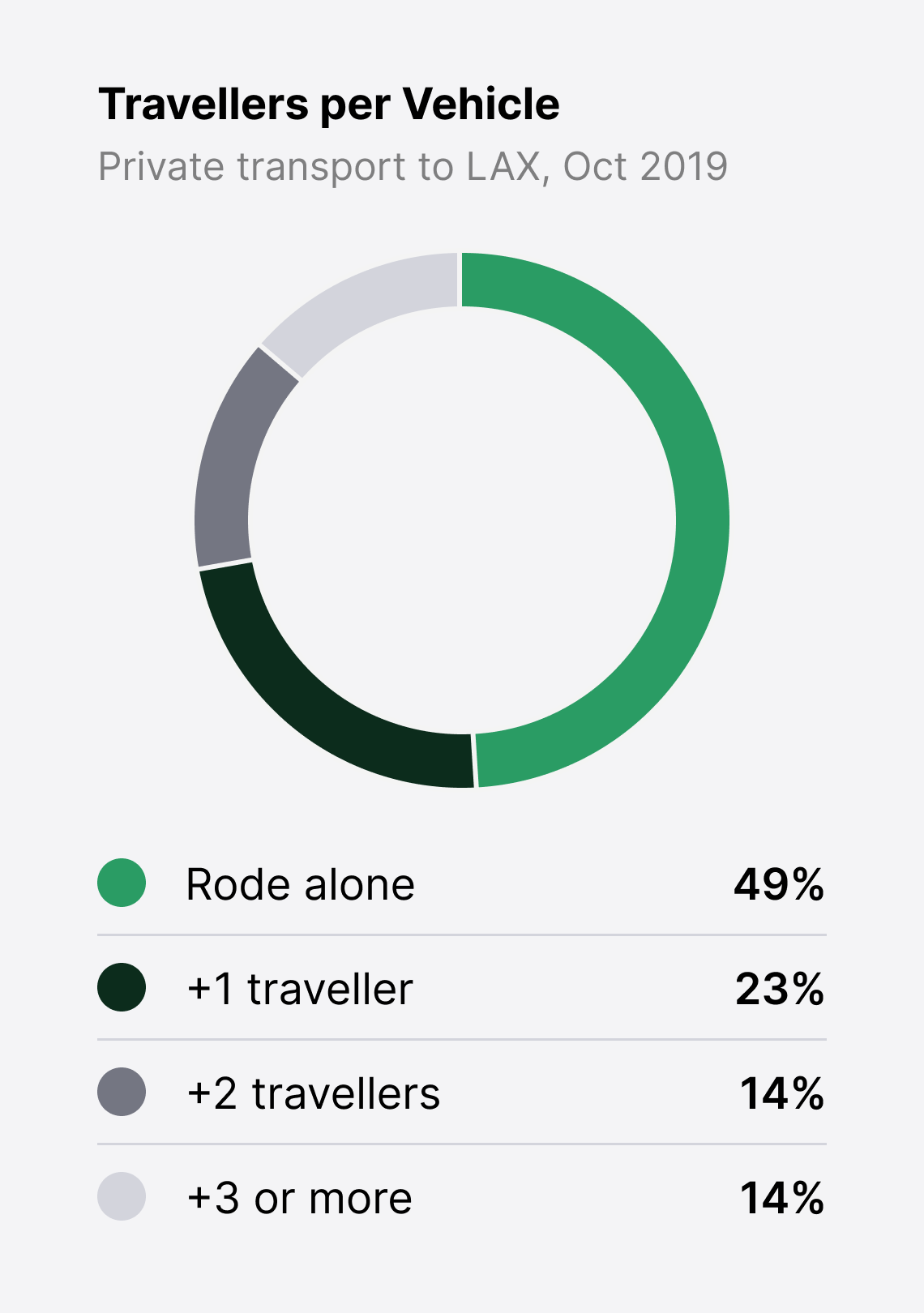Click the green Rode alone legend dot
This screenshot has width=924, height=1313.
pyautogui.click(x=122, y=883)
